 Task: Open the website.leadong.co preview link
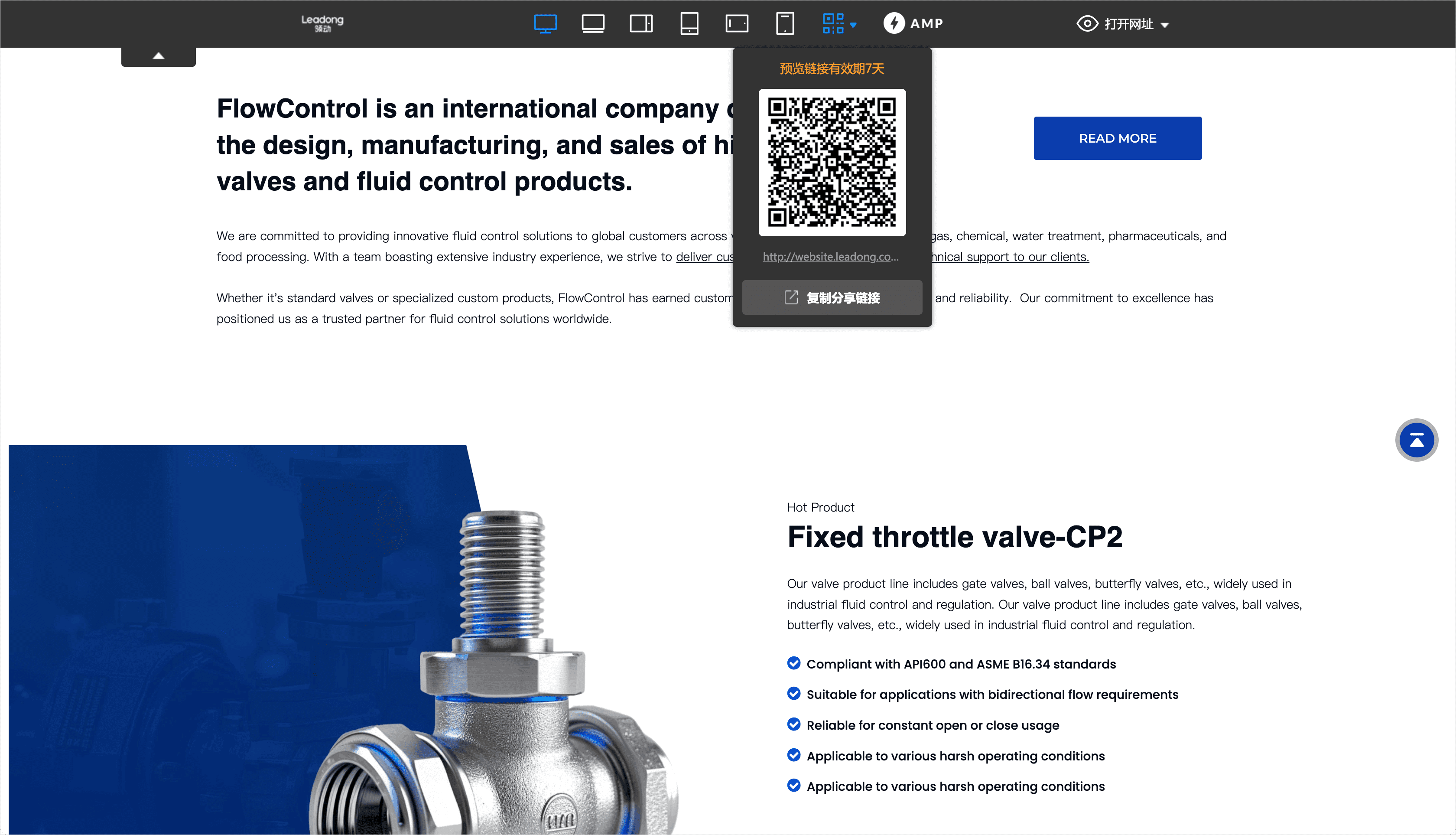(x=831, y=257)
